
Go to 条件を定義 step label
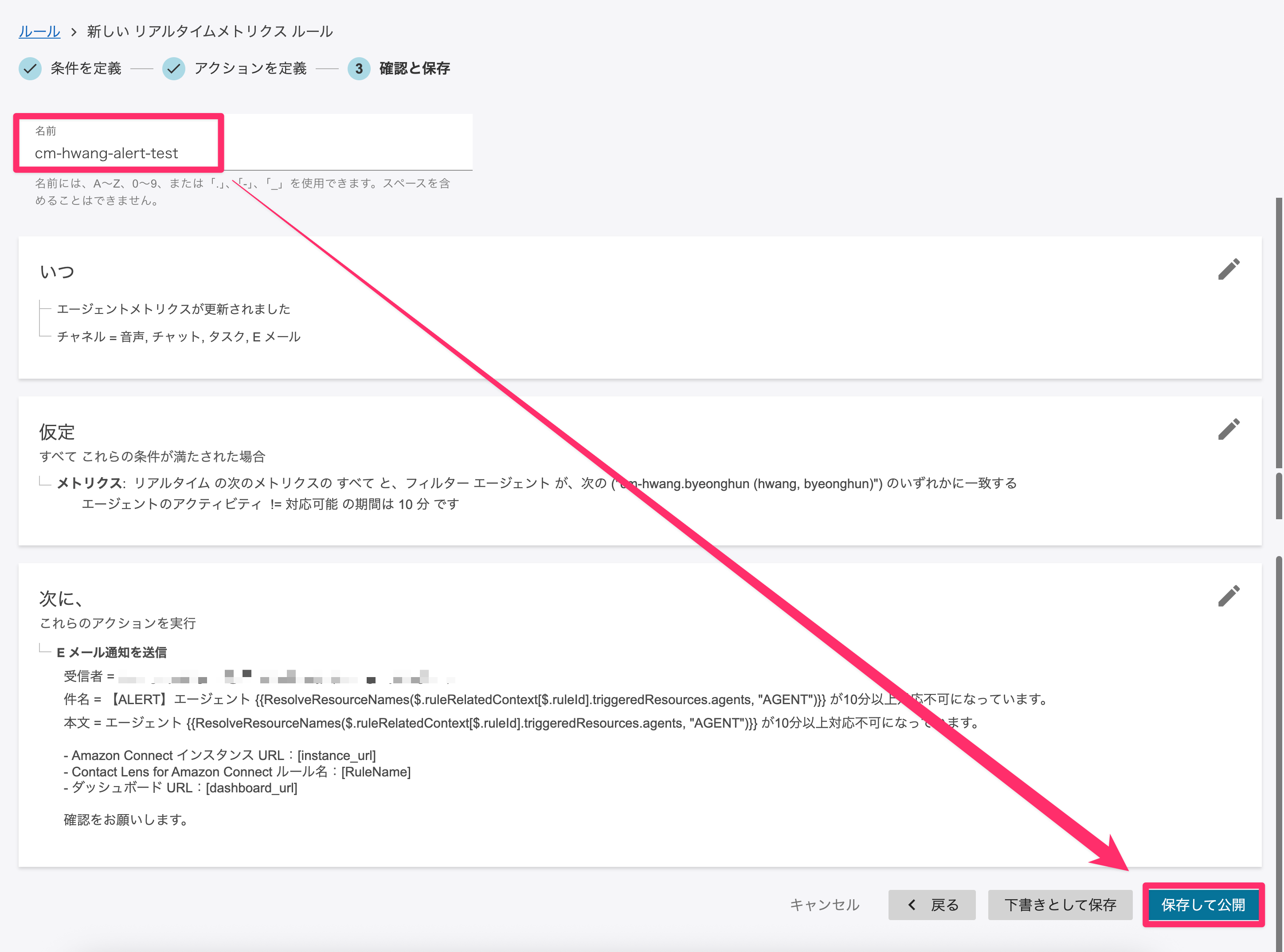click(86, 69)
